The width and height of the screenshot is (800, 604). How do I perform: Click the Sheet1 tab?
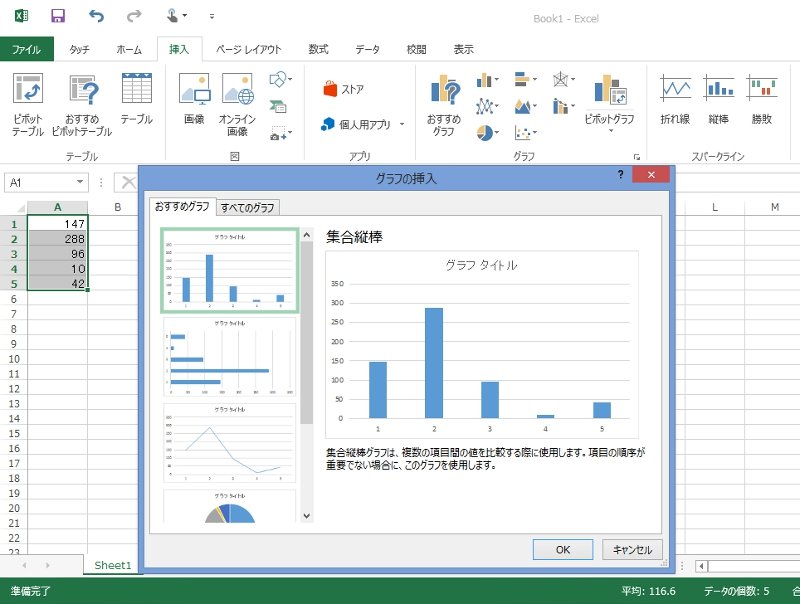(113, 565)
